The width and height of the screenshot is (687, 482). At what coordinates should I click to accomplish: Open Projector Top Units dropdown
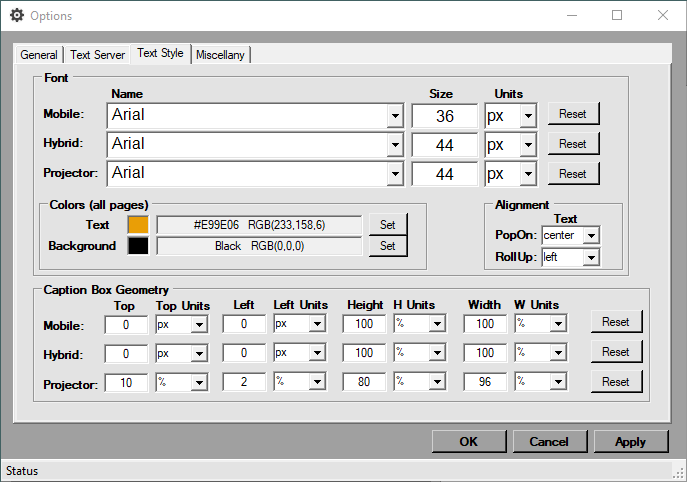pos(199,383)
